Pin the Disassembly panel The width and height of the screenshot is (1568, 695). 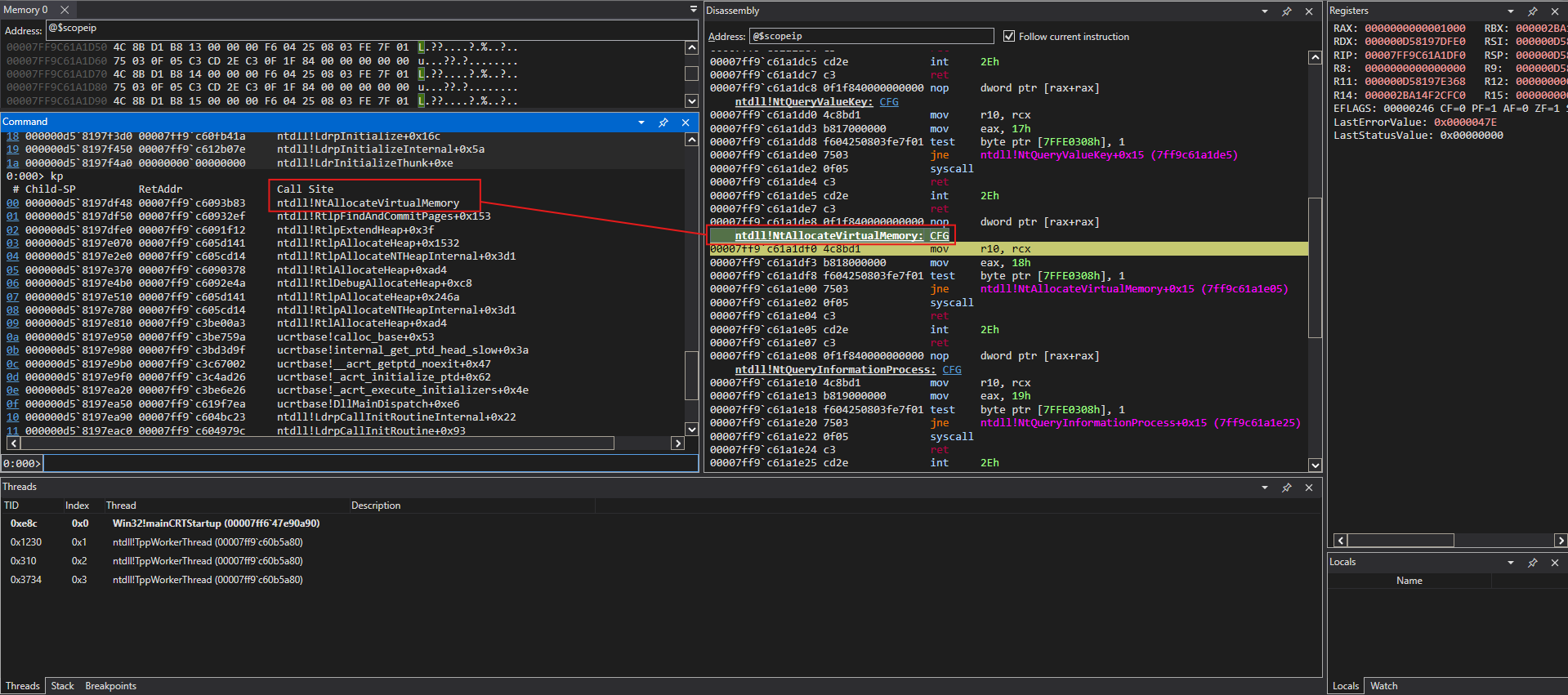pos(1287,11)
